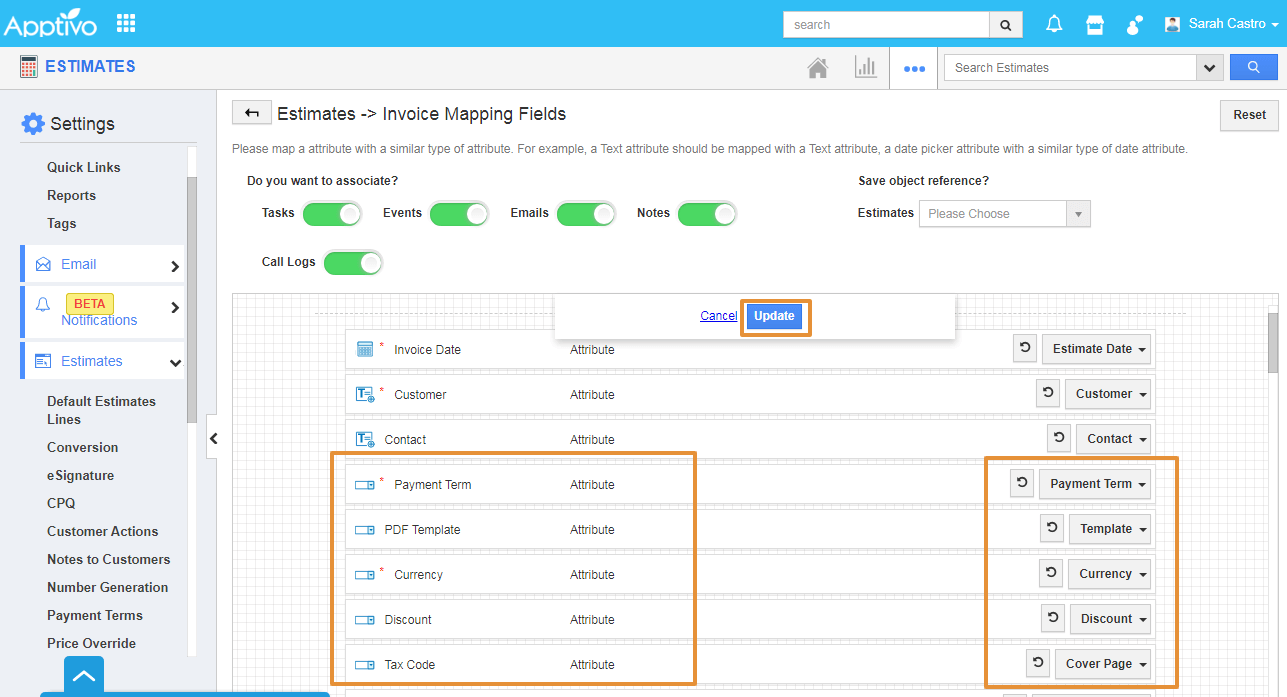Reset the Invoice Date mapping icon
Viewport: 1287px width, 697px height.
[1025, 349]
